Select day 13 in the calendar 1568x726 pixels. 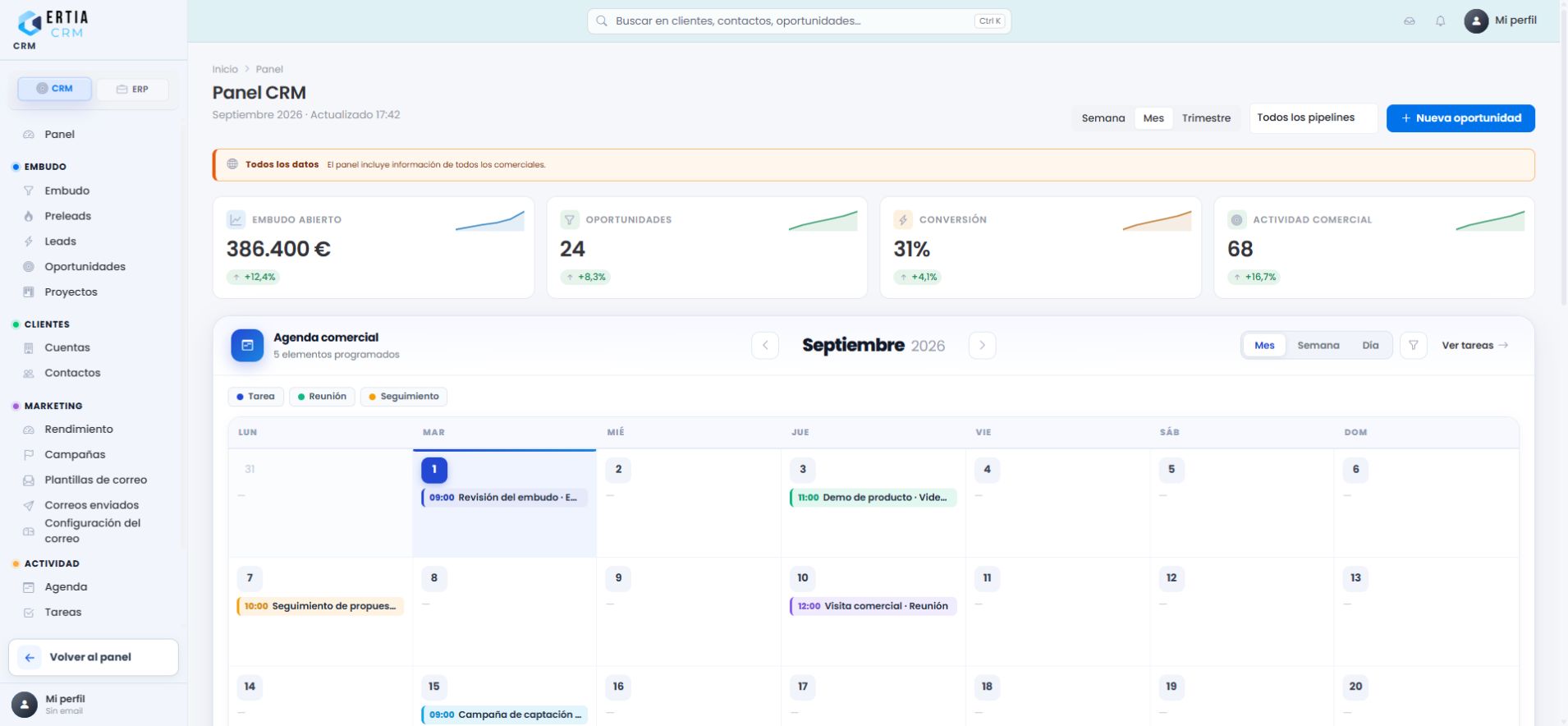point(1355,578)
